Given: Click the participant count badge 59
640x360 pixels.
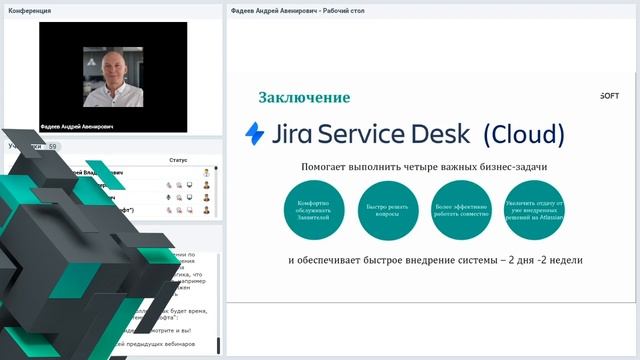Looking at the screenshot, I should click(52, 146).
